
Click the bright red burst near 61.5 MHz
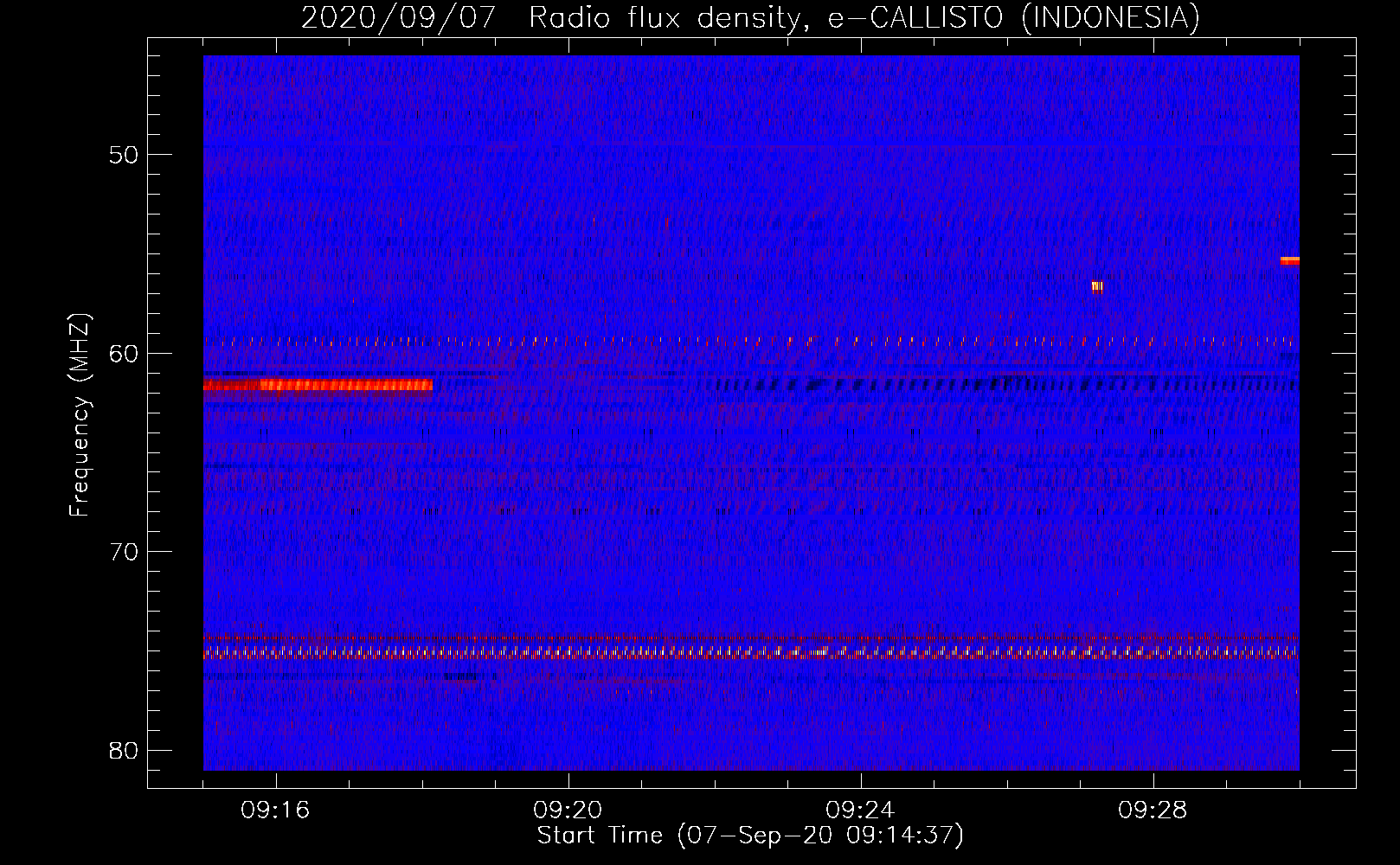click(x=318, y=385)
